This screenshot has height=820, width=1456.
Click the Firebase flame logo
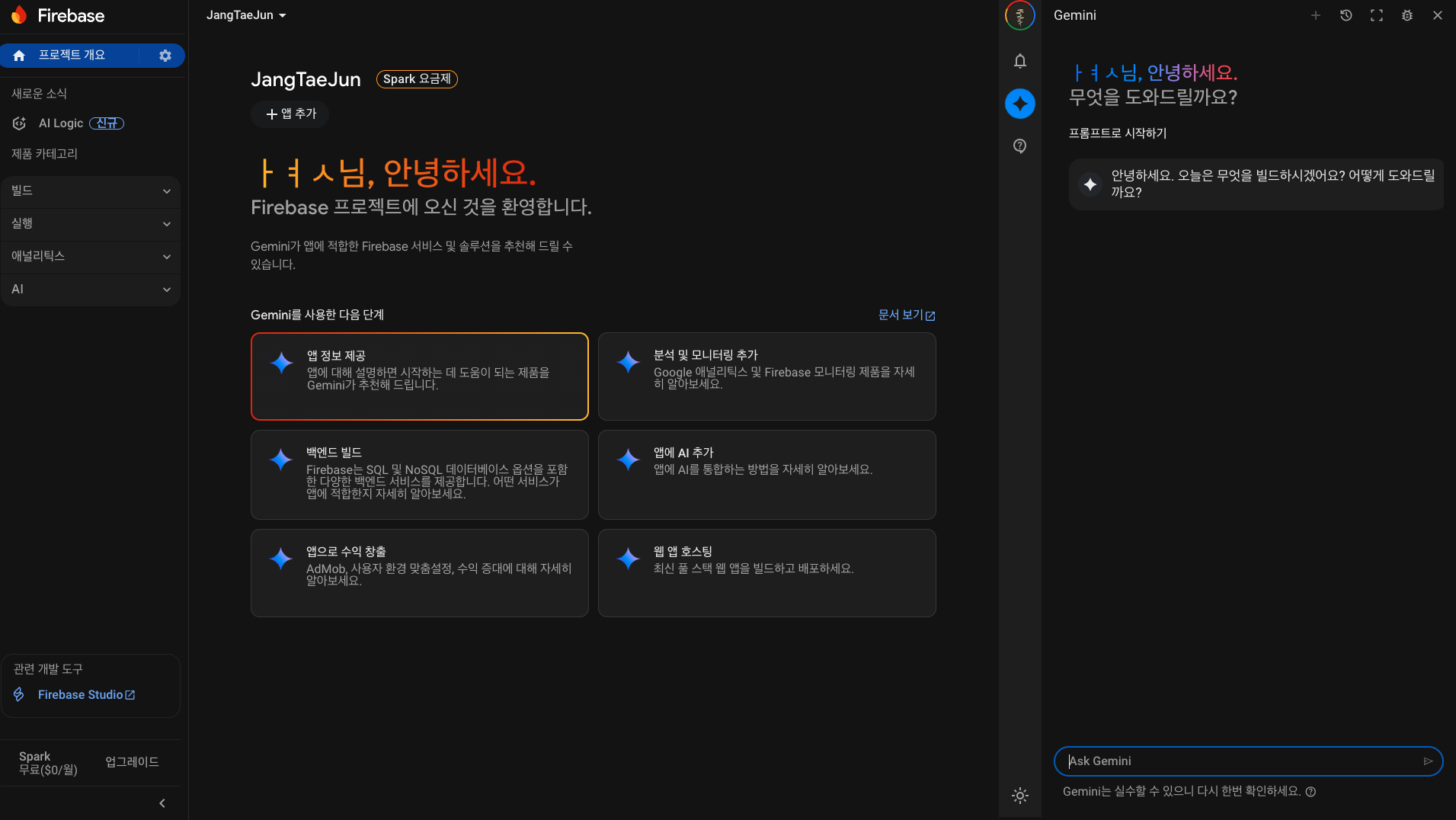tap(19, 15)
